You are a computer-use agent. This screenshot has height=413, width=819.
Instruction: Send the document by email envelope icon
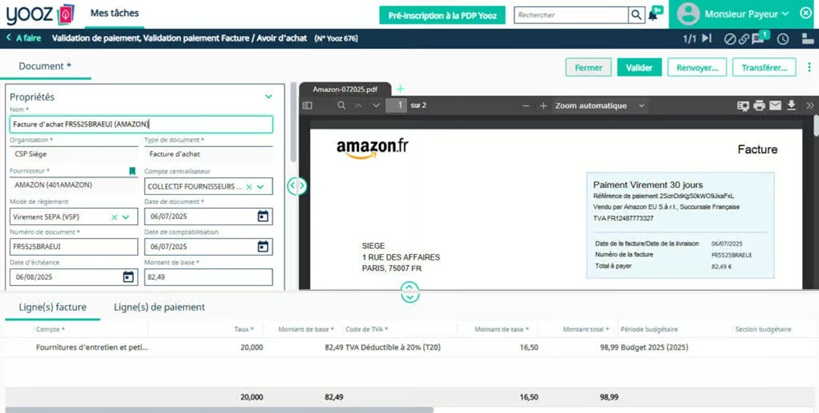point(775,106)
